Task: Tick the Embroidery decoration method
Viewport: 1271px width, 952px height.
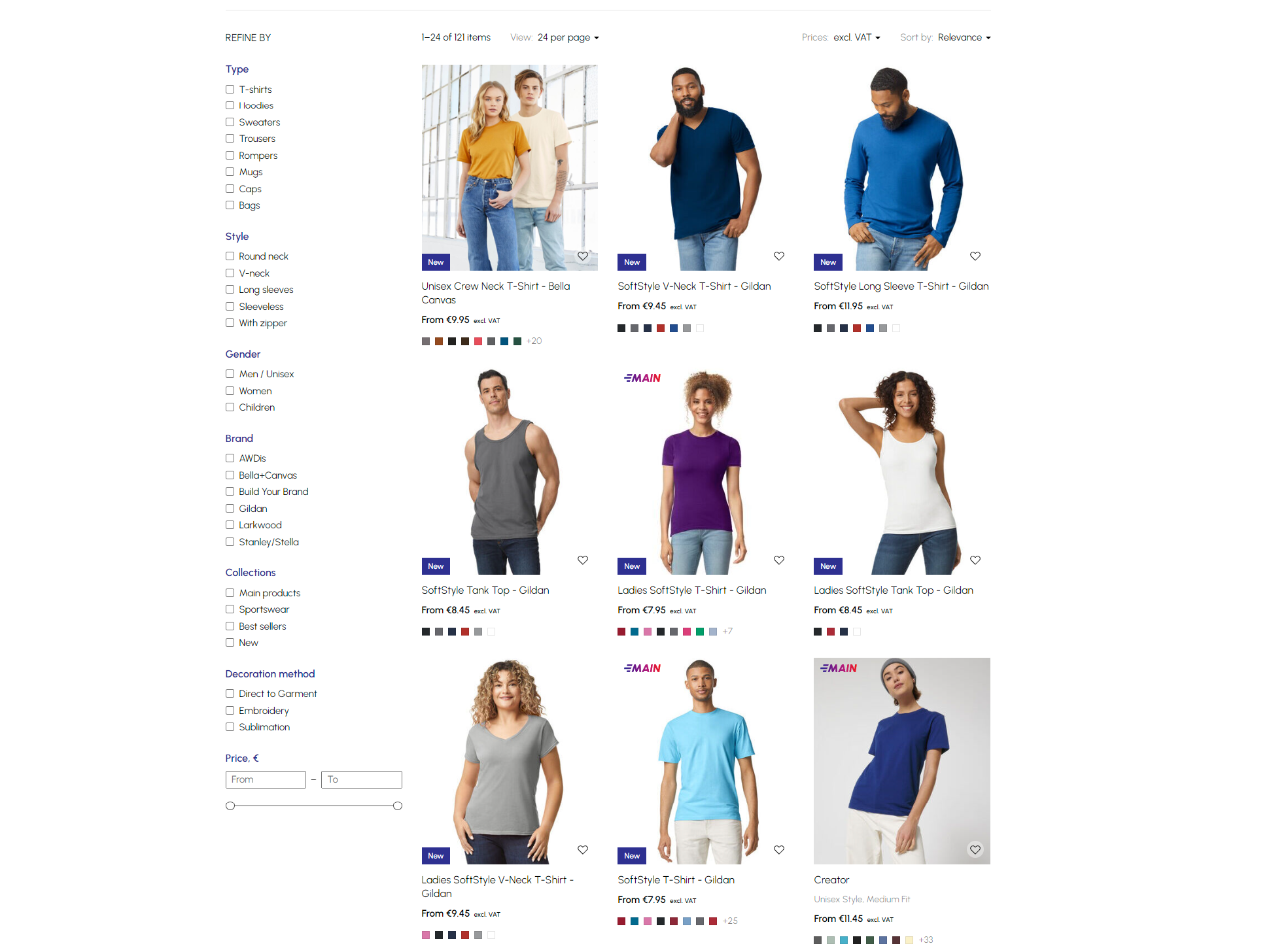Action: tap(230, 711)
